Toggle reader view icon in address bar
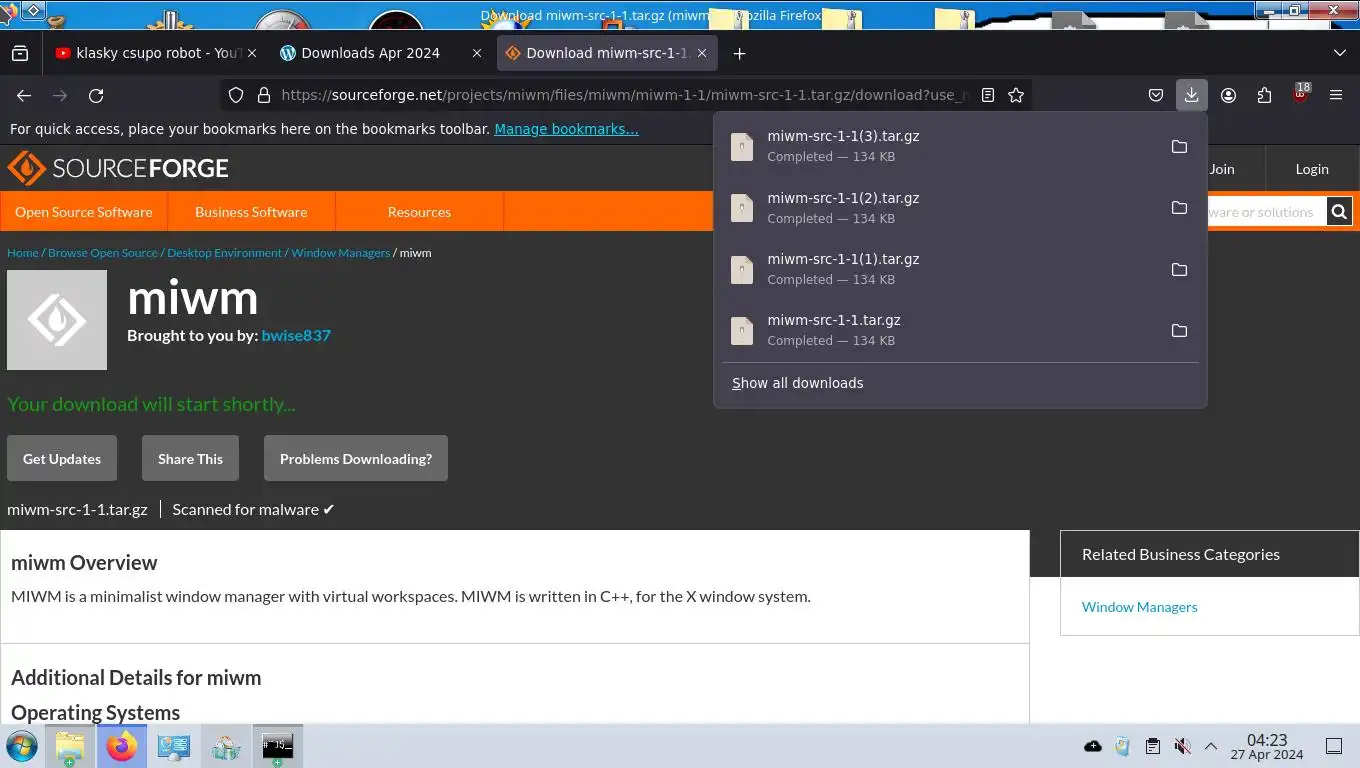 (987, 95)
